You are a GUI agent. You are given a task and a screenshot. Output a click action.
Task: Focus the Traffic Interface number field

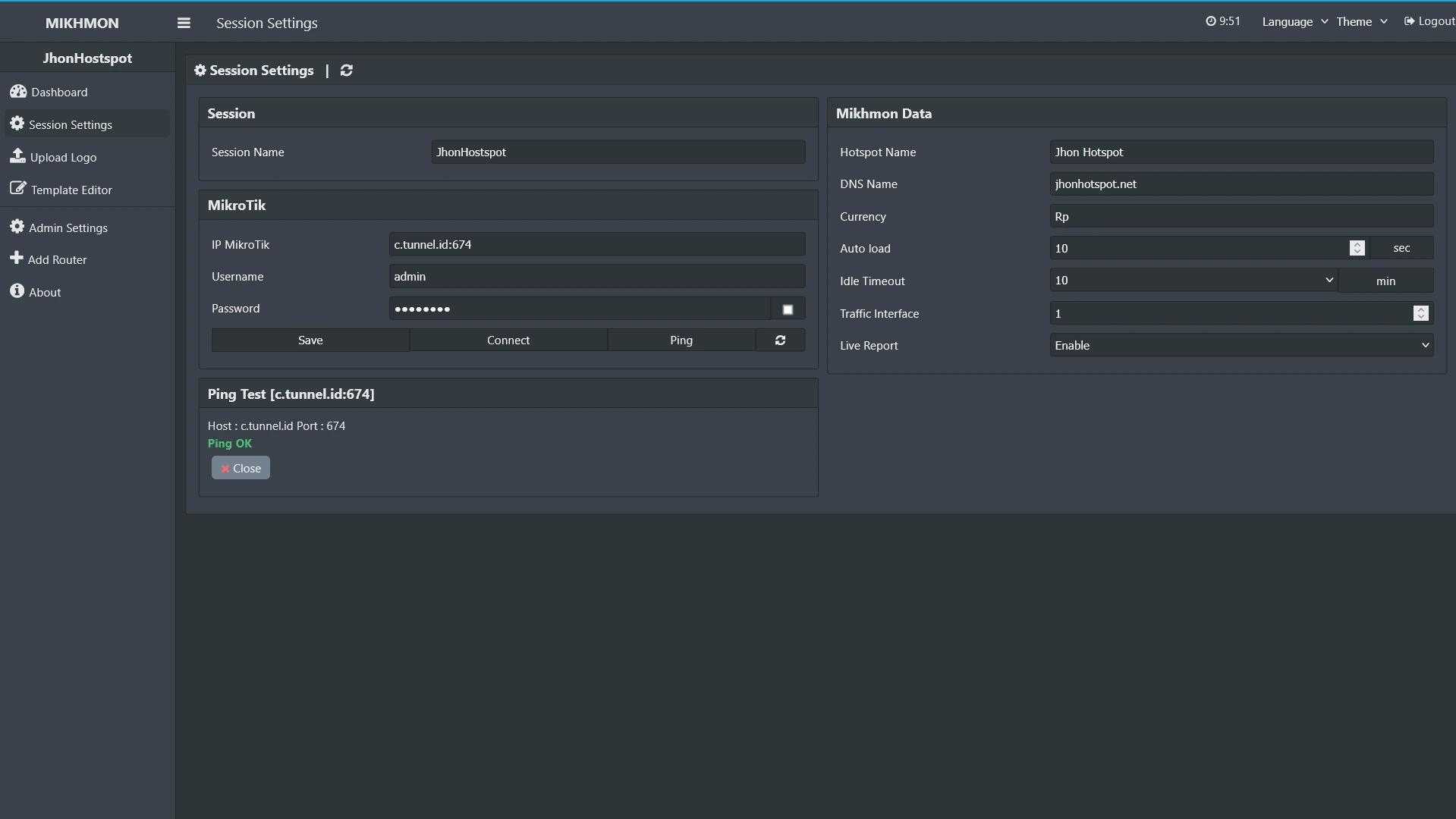[1241, 313]
